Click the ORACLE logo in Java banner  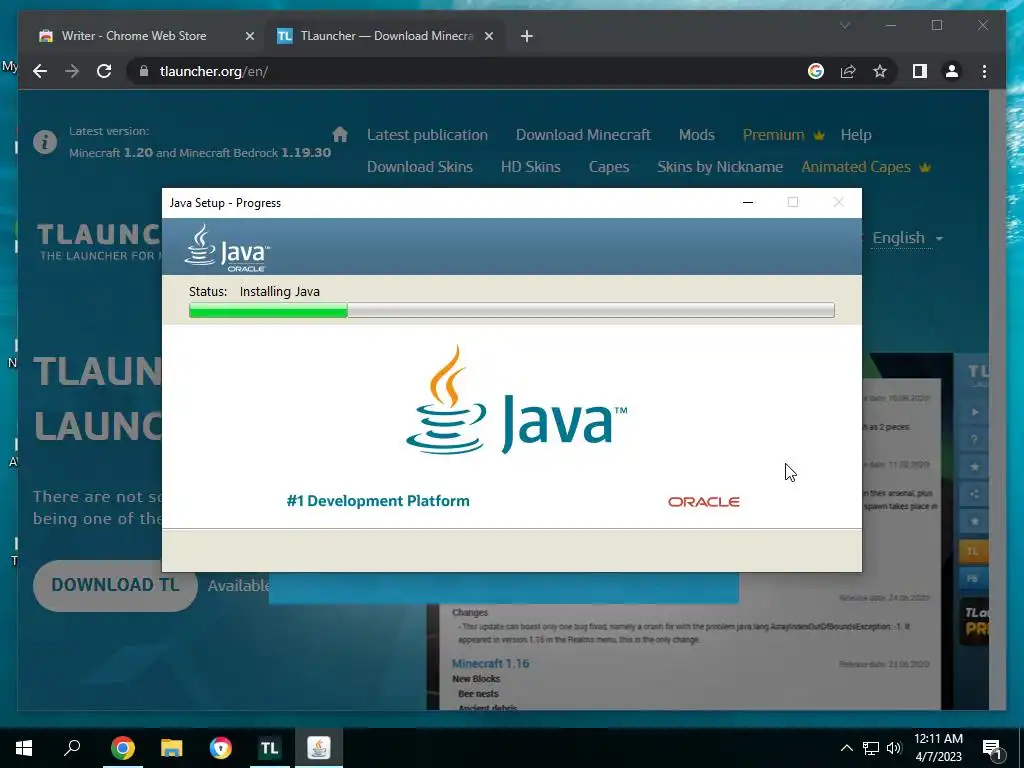tap(703, 502)
